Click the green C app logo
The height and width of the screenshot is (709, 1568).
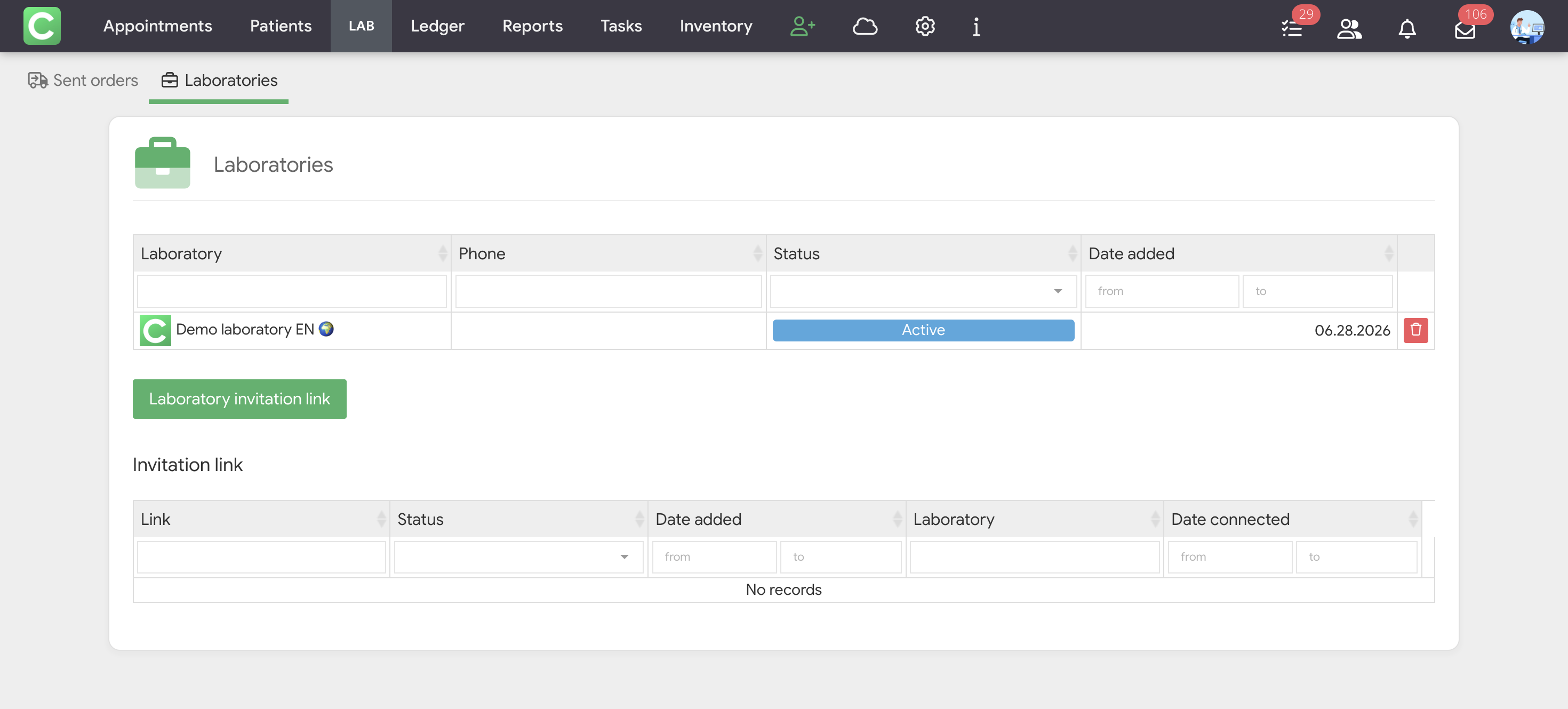(x=42, y=26)
